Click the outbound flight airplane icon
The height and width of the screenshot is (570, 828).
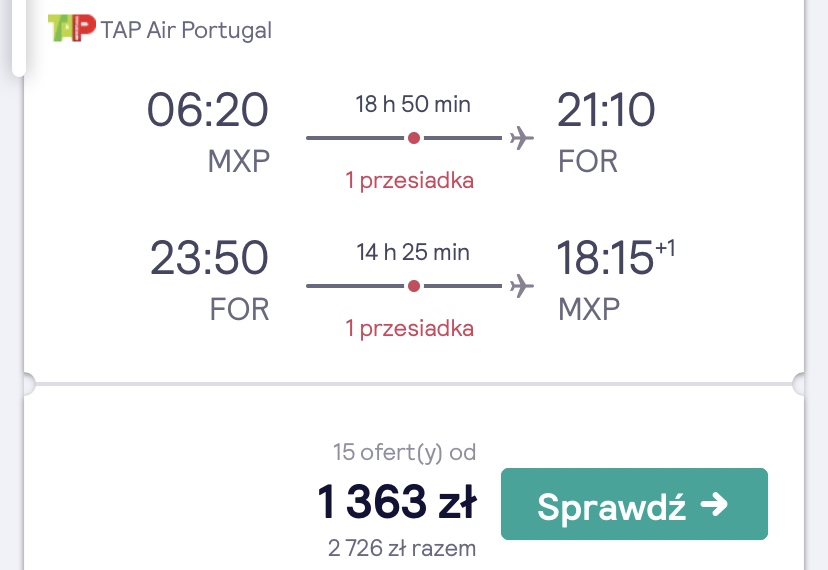pyautogui.click(x=522, y=138)
